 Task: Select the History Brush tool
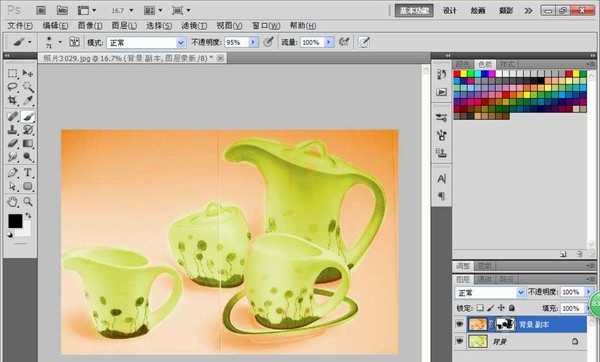pos(28,130)
